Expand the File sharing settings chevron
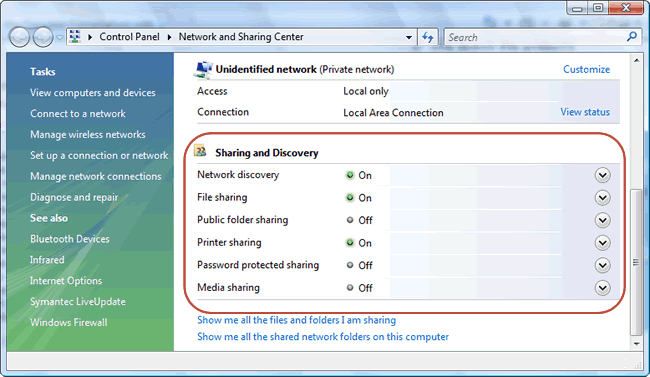 pos(602,197)
